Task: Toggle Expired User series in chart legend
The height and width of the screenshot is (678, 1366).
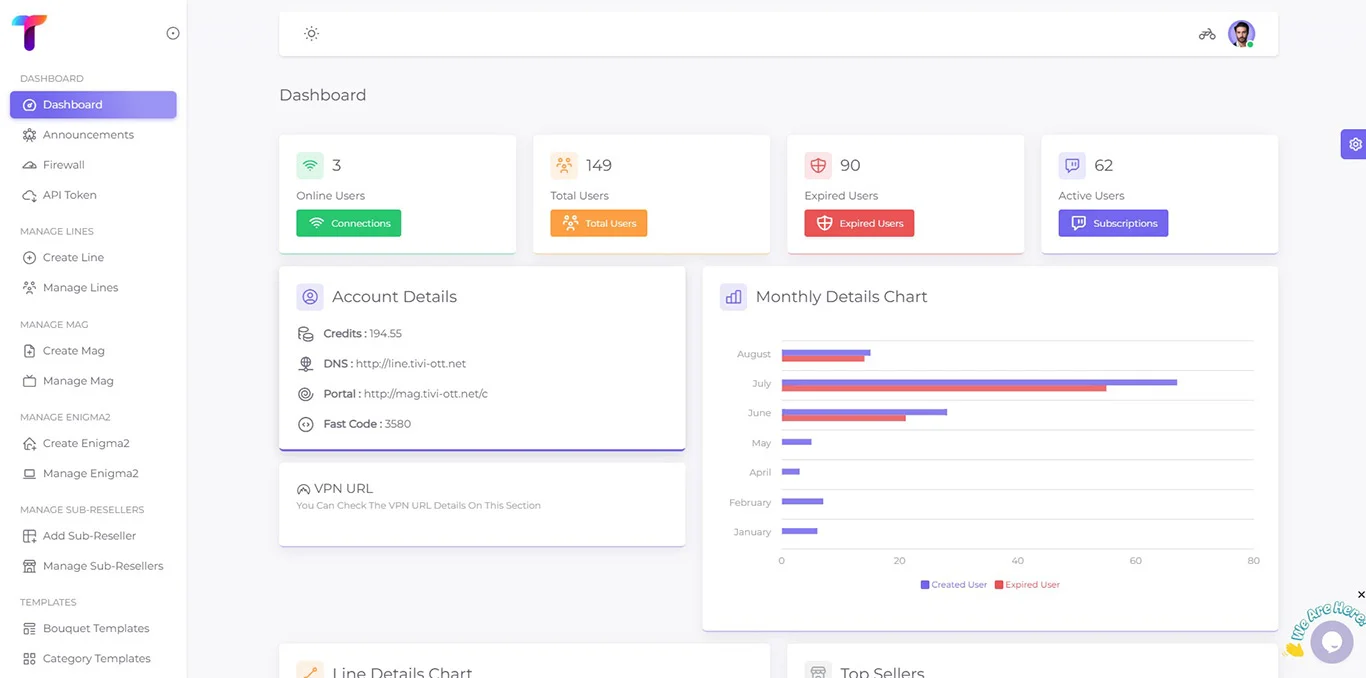Action: [x=1027, y=585]
